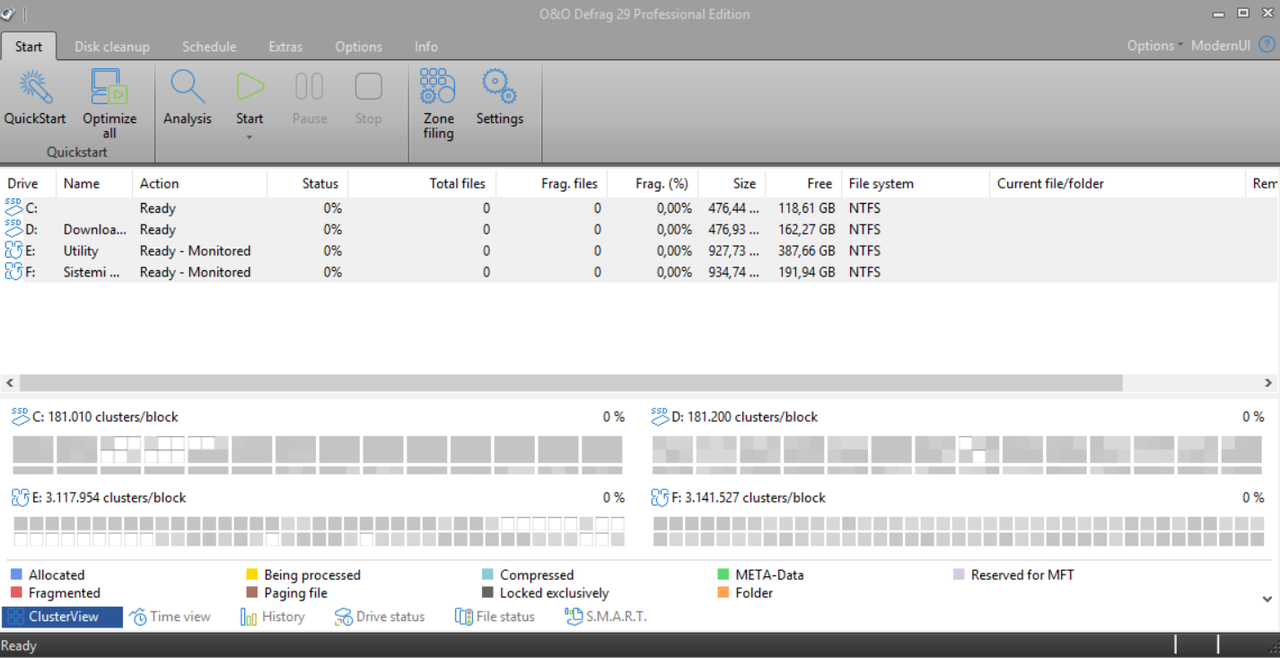Click the E: cluster view drive icon
This screenshot has height=658, width=1280.
[x=20, y=496]
